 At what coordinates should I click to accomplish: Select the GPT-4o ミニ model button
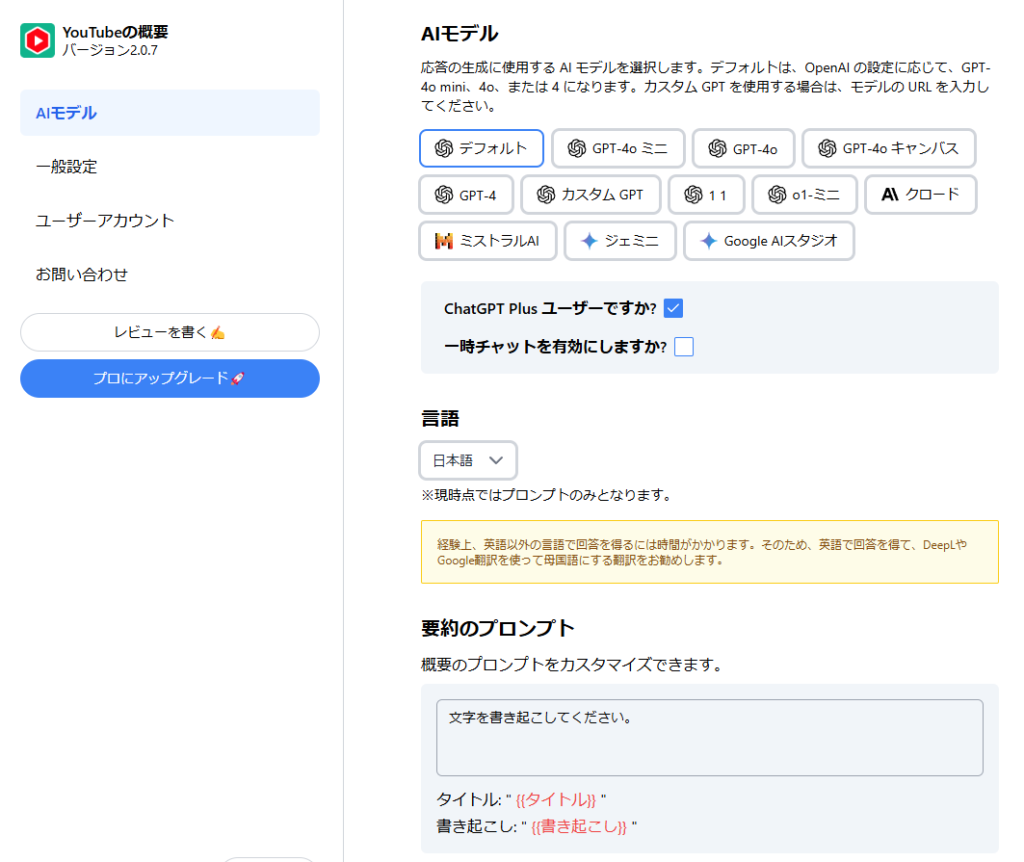tap(618, 148)
